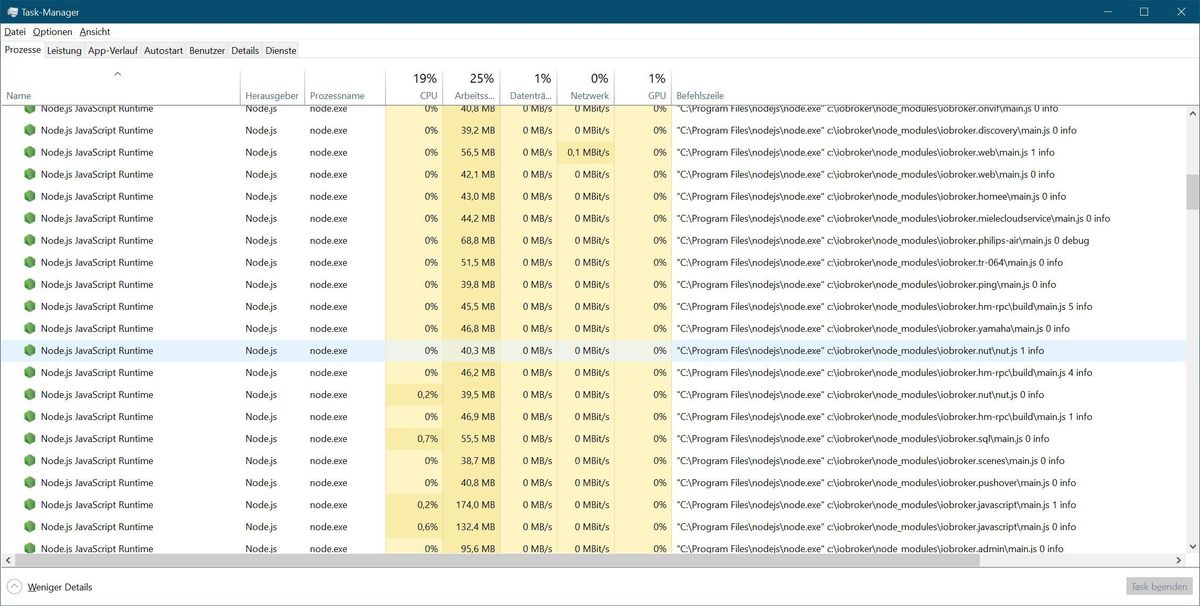
Task: Sort by the Datenträger column header
Action: [x=528, y=87]
